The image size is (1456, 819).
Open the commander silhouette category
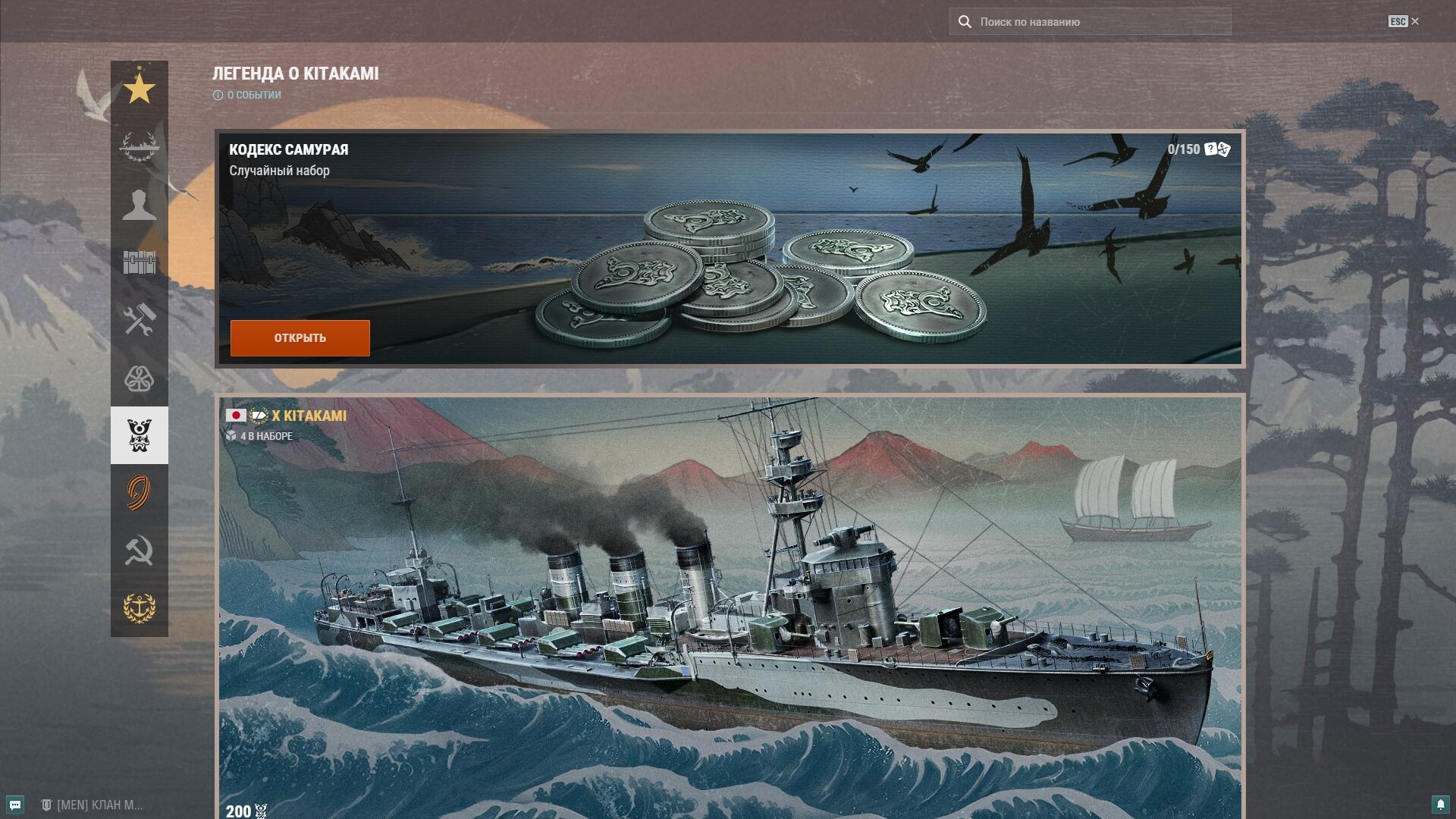pyautogui.click(x=140, y=205)
